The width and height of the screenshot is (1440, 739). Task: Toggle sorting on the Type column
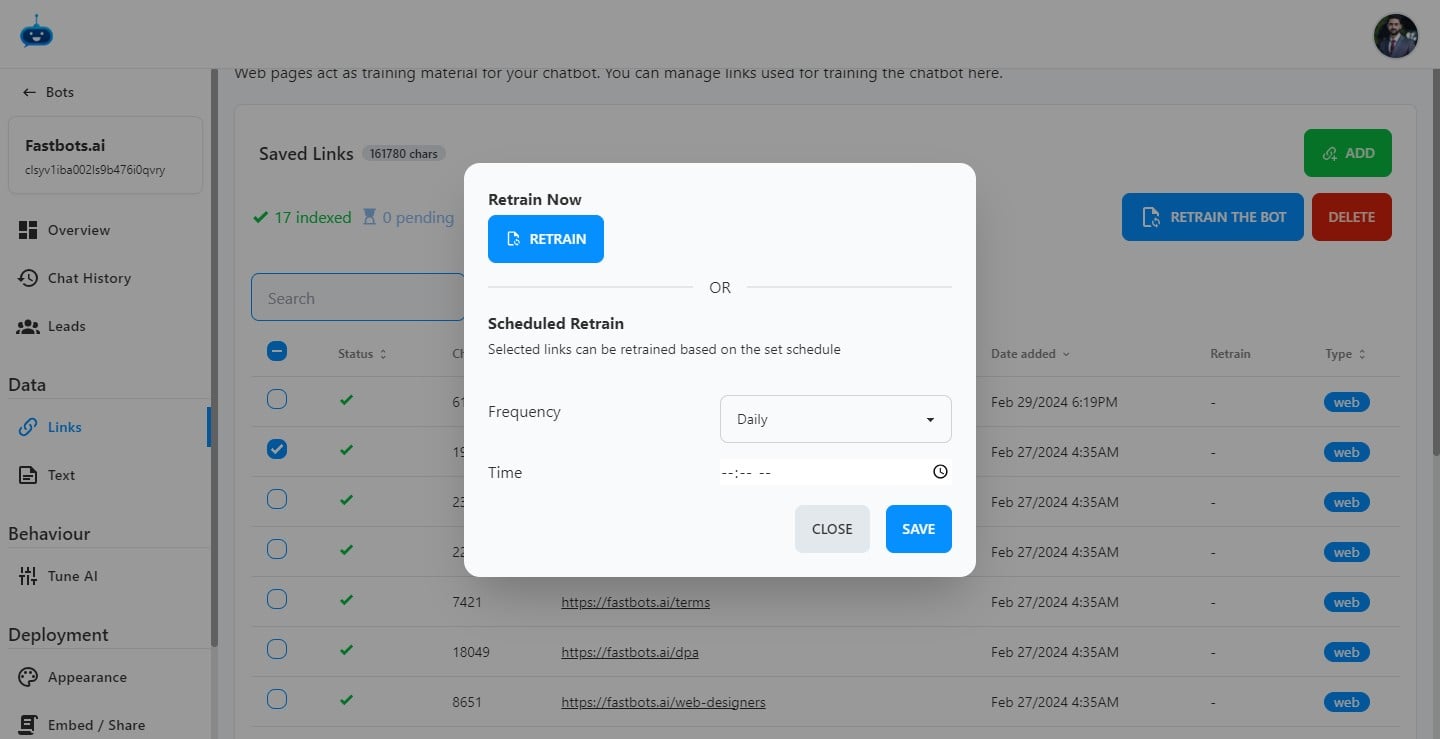1345,353
